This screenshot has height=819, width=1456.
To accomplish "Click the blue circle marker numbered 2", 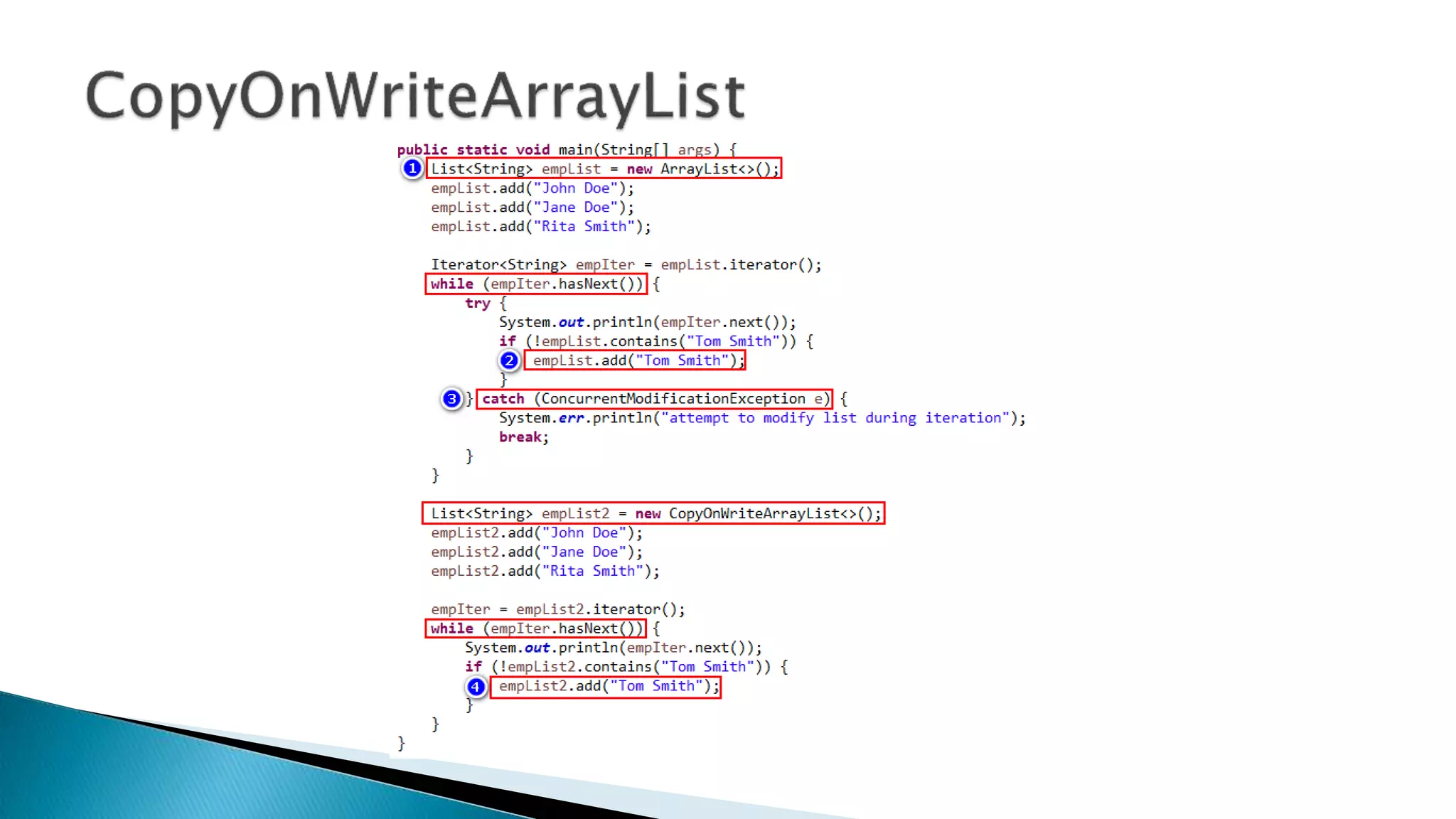I will [x=509, y=360].
